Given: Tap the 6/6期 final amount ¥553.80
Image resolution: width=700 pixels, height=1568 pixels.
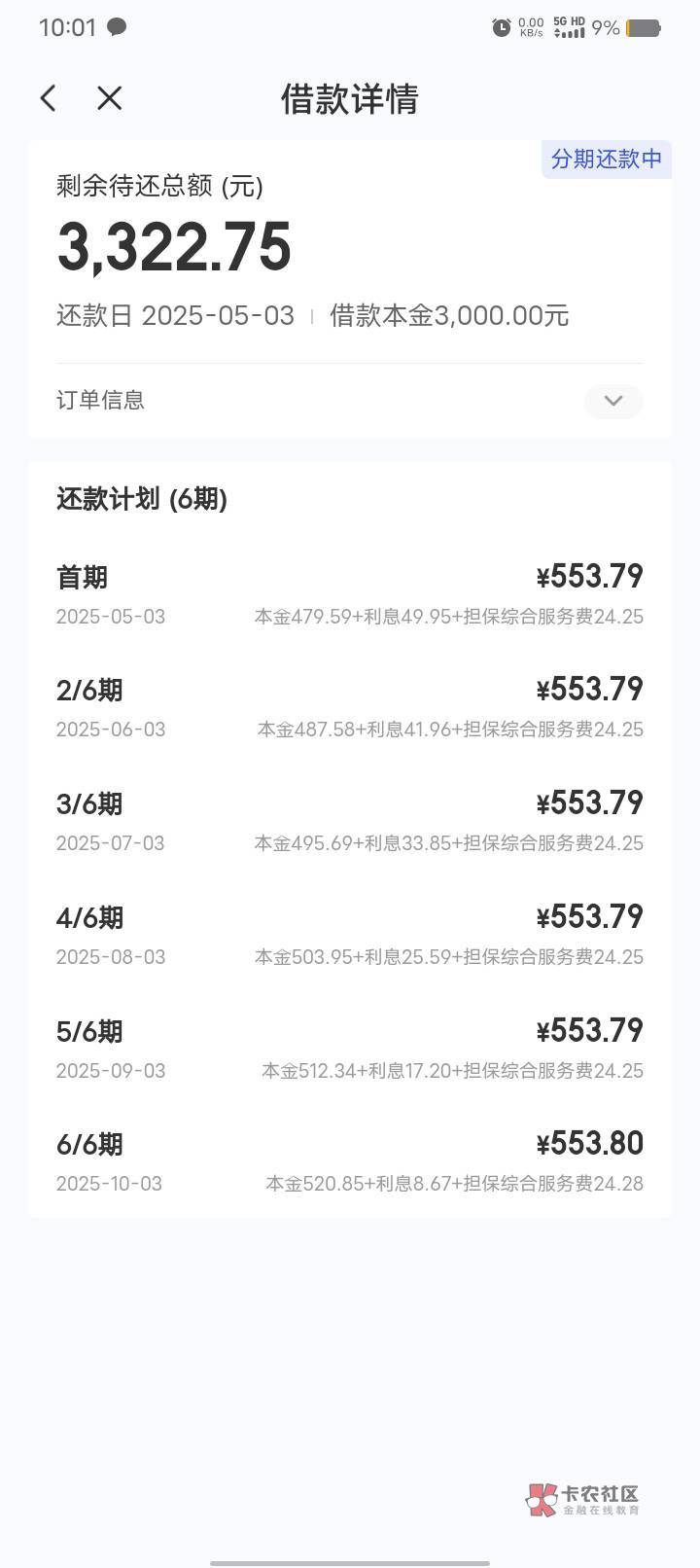Looking at the screenshot, I should [589, 1143].
